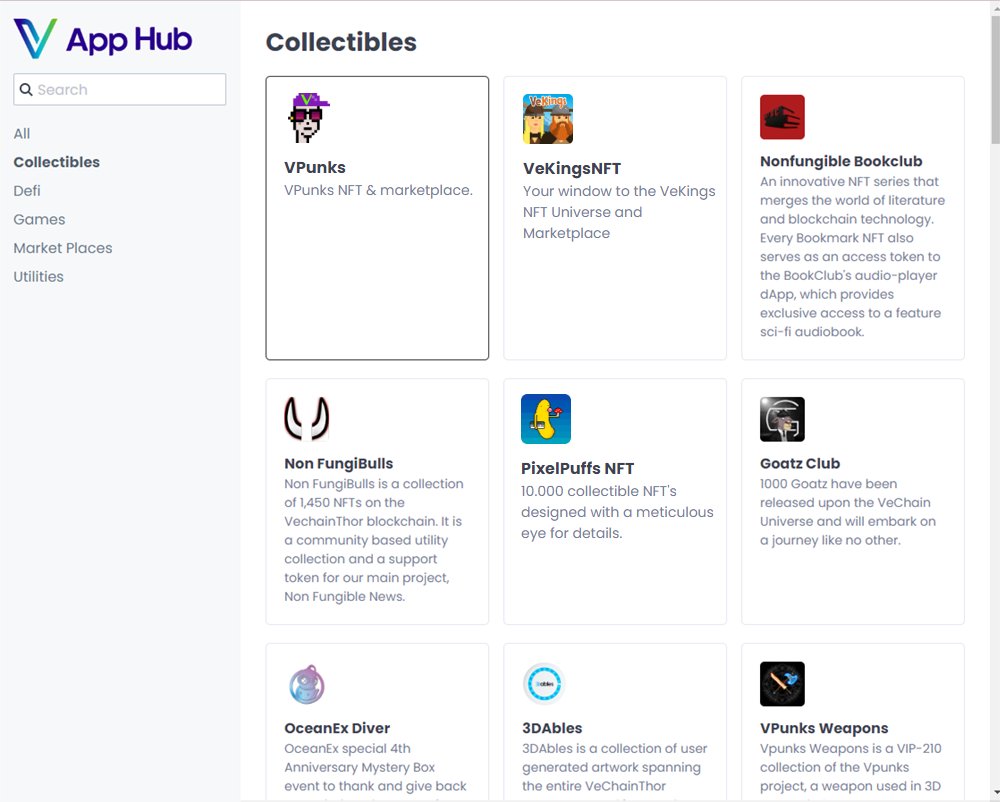
Task: Open the VPunks pixel-punk icon
Action: point(307,117)
